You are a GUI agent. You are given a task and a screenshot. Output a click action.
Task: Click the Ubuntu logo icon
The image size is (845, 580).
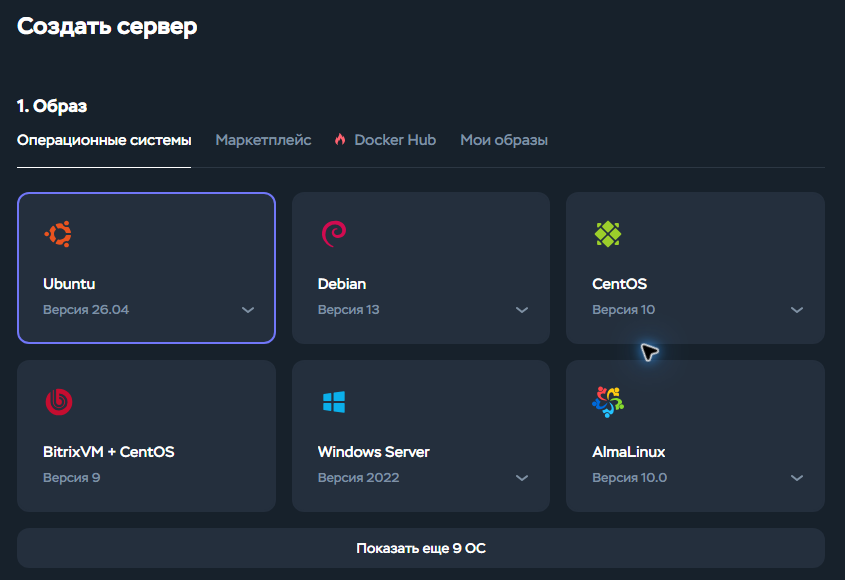tap(58, 234)
